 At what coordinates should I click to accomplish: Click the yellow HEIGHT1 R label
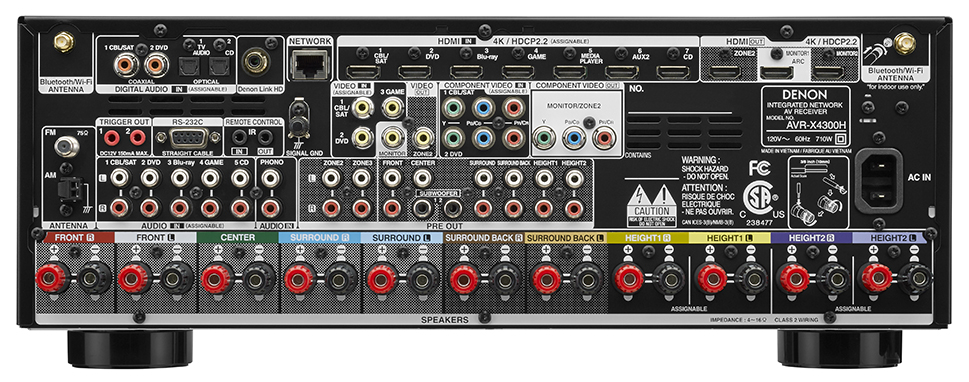coord(648,237)
